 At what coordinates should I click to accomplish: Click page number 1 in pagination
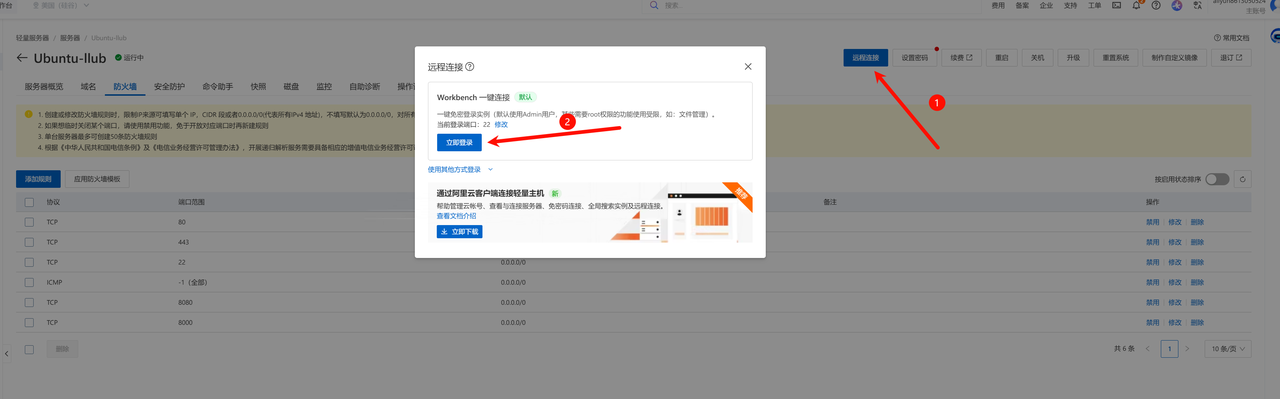click(1169, 349)
